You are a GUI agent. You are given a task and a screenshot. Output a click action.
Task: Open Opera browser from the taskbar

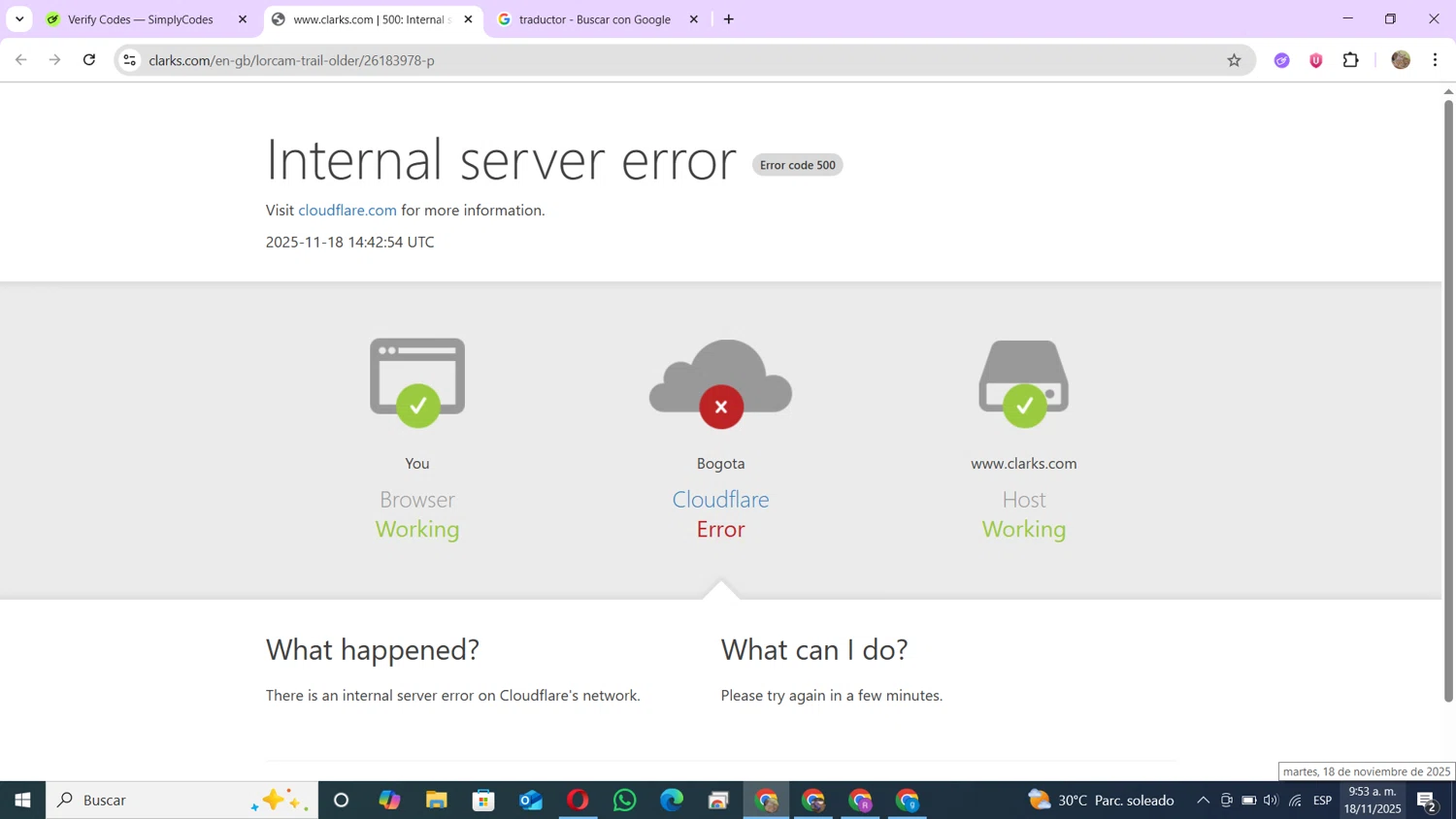coord(578,801)
